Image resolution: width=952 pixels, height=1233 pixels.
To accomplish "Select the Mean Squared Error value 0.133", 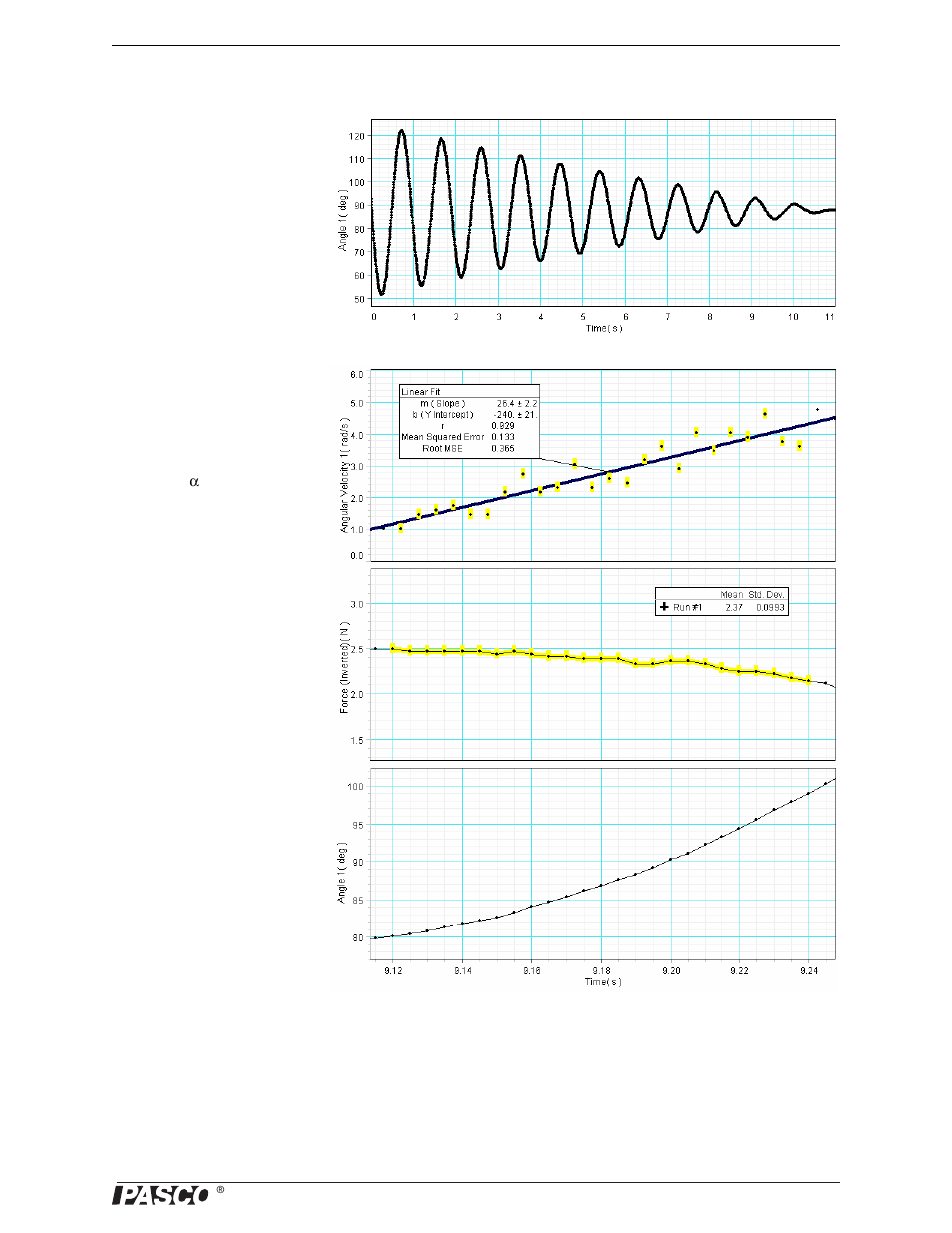I will click(x=503, y=437).
